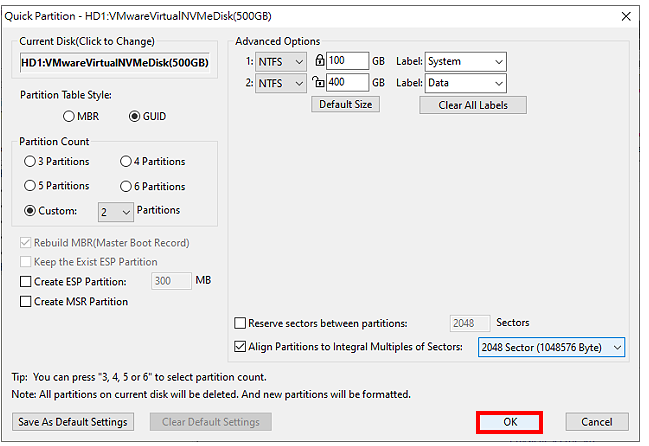649x446 pixels.
Task: Click the reserved sectors field 2048
Action: pos(470,323)
